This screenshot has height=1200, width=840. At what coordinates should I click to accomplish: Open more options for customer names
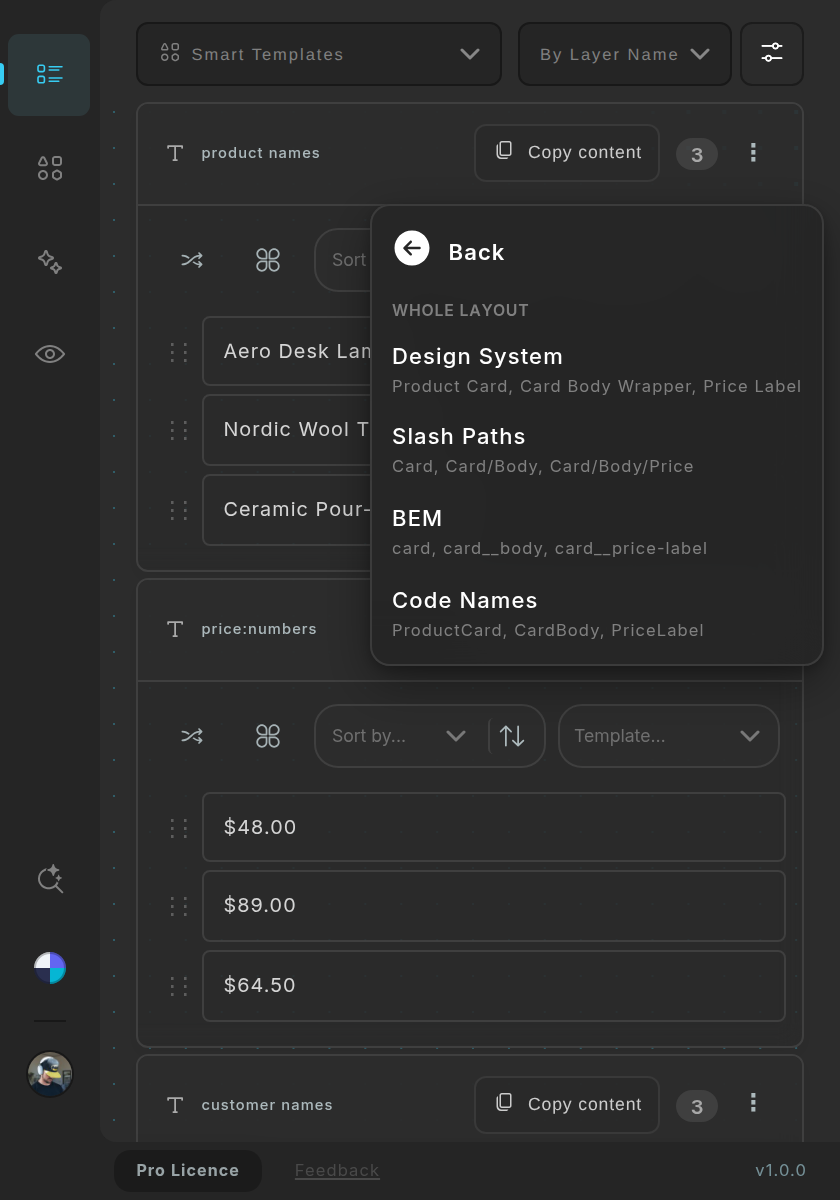coord(753,1102)
